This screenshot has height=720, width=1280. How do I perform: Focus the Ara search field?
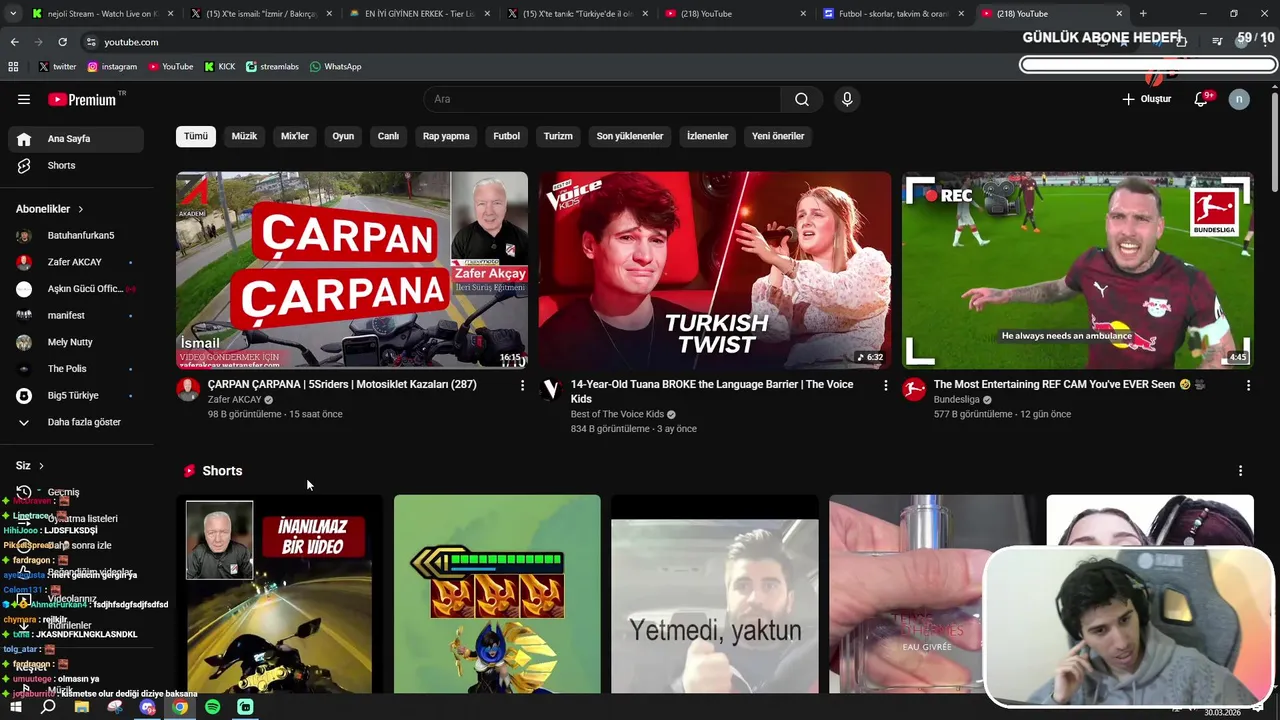tap(602, 99)
